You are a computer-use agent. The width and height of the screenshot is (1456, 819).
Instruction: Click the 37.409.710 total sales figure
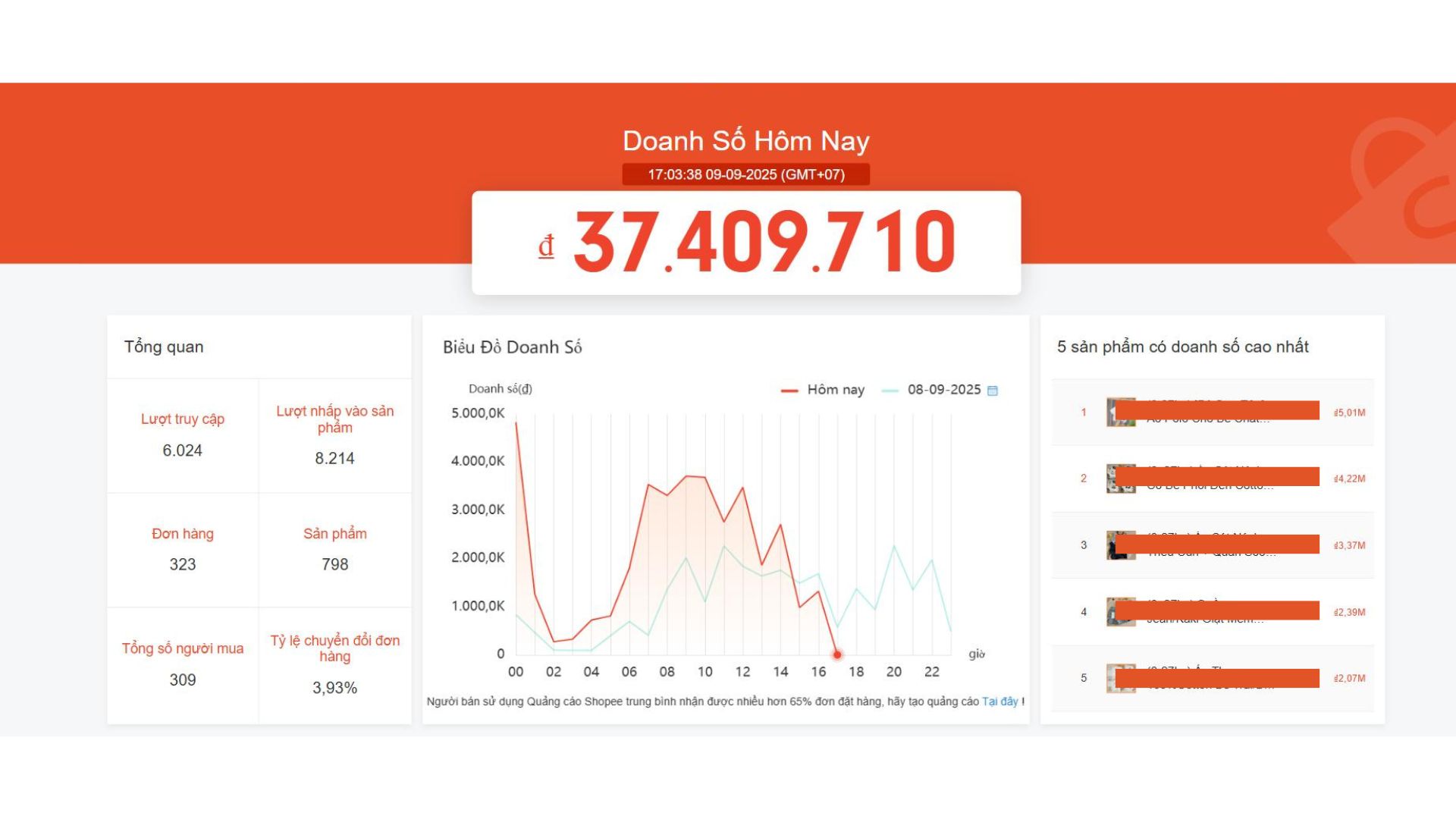(764, 243)
